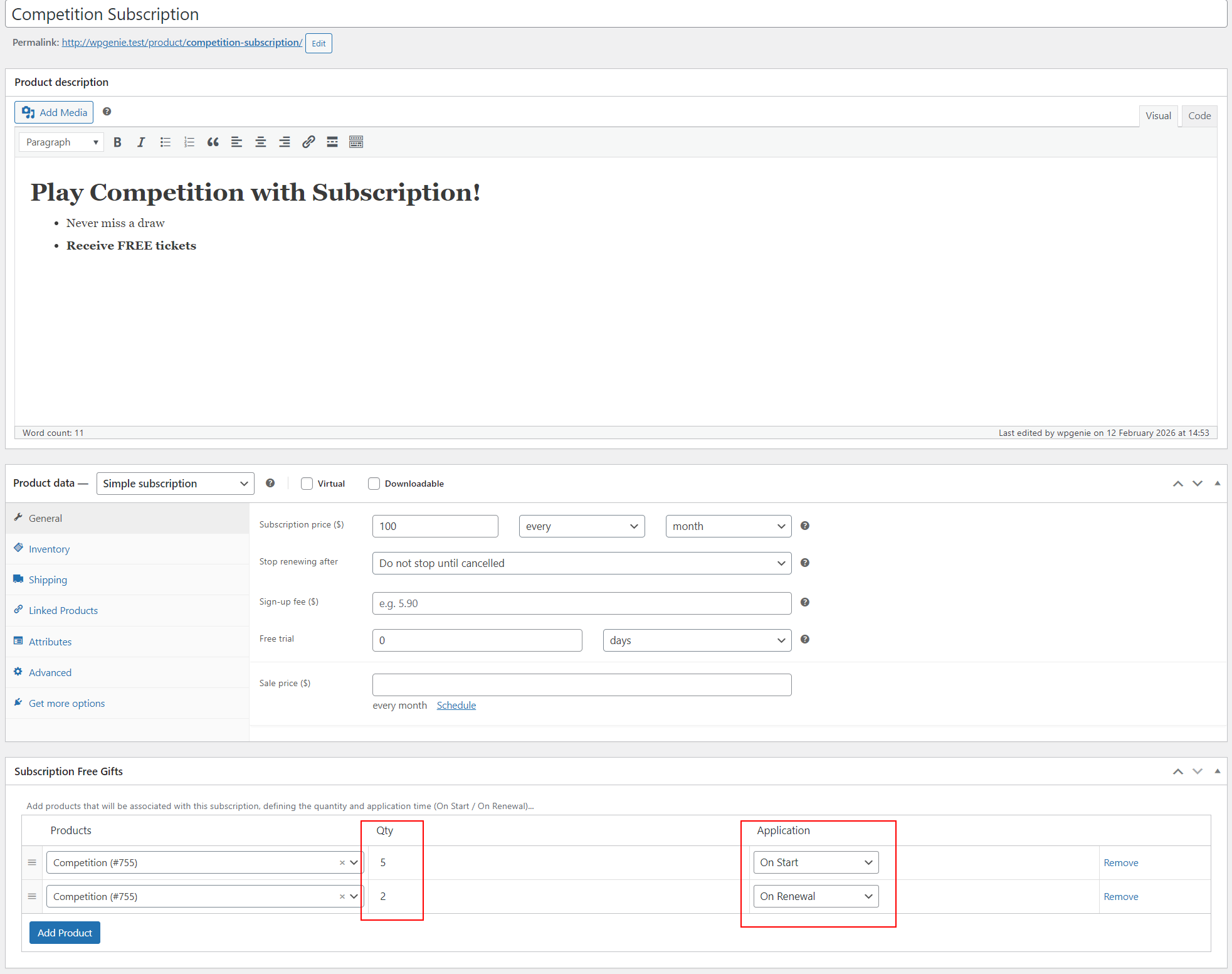Image resolution: width=1232 pixels, height=974 pixels.
Task: Click the Add Product button
Action: (65, 933)
